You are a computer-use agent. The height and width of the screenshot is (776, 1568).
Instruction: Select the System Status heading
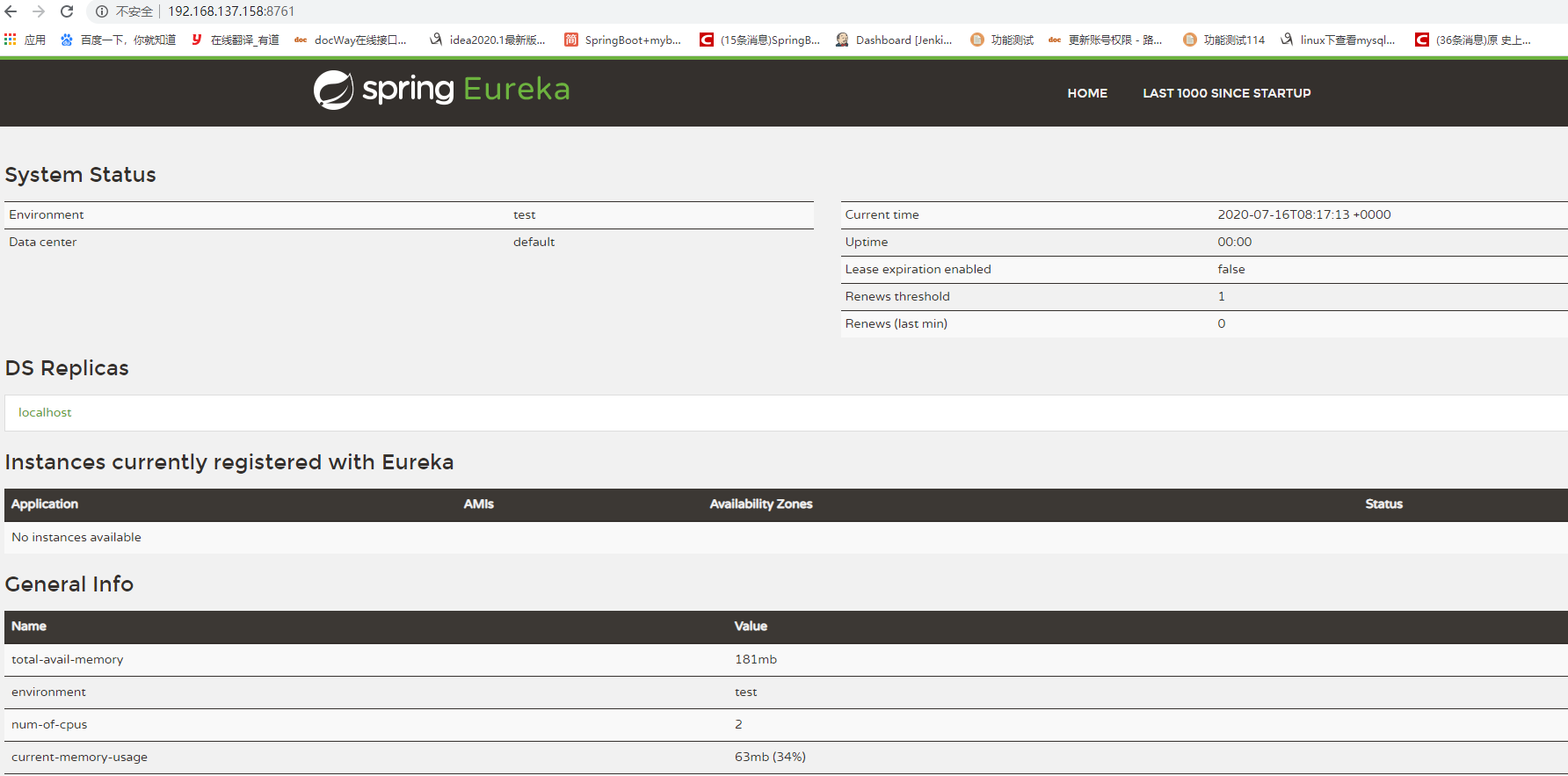click(80, 175)
